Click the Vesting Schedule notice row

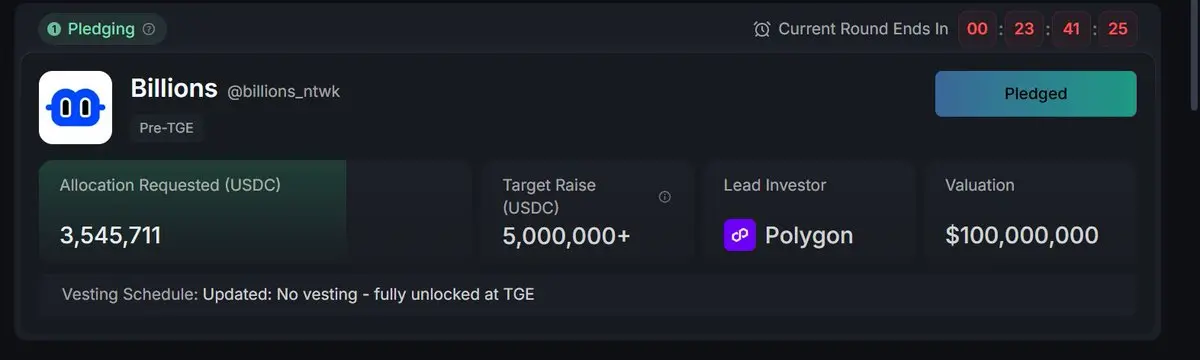click(588, 294)
